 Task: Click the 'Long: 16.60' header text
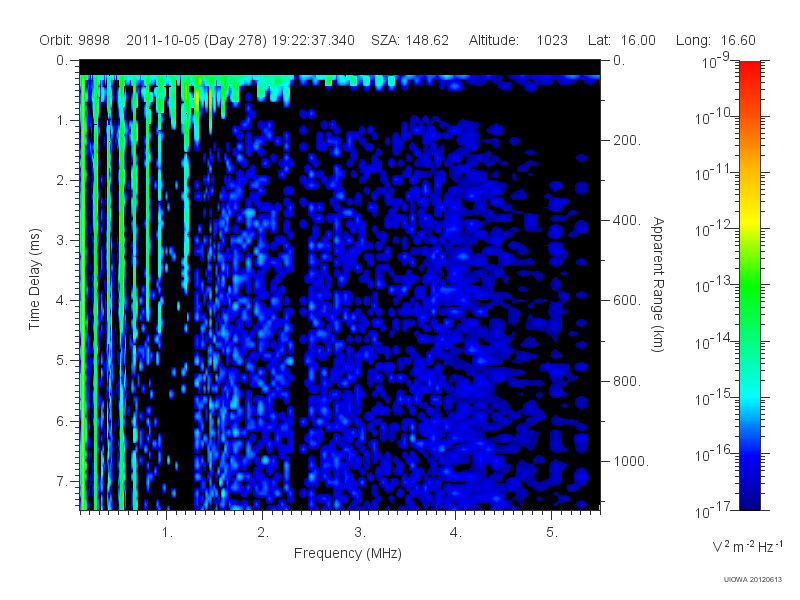point(715,40)
